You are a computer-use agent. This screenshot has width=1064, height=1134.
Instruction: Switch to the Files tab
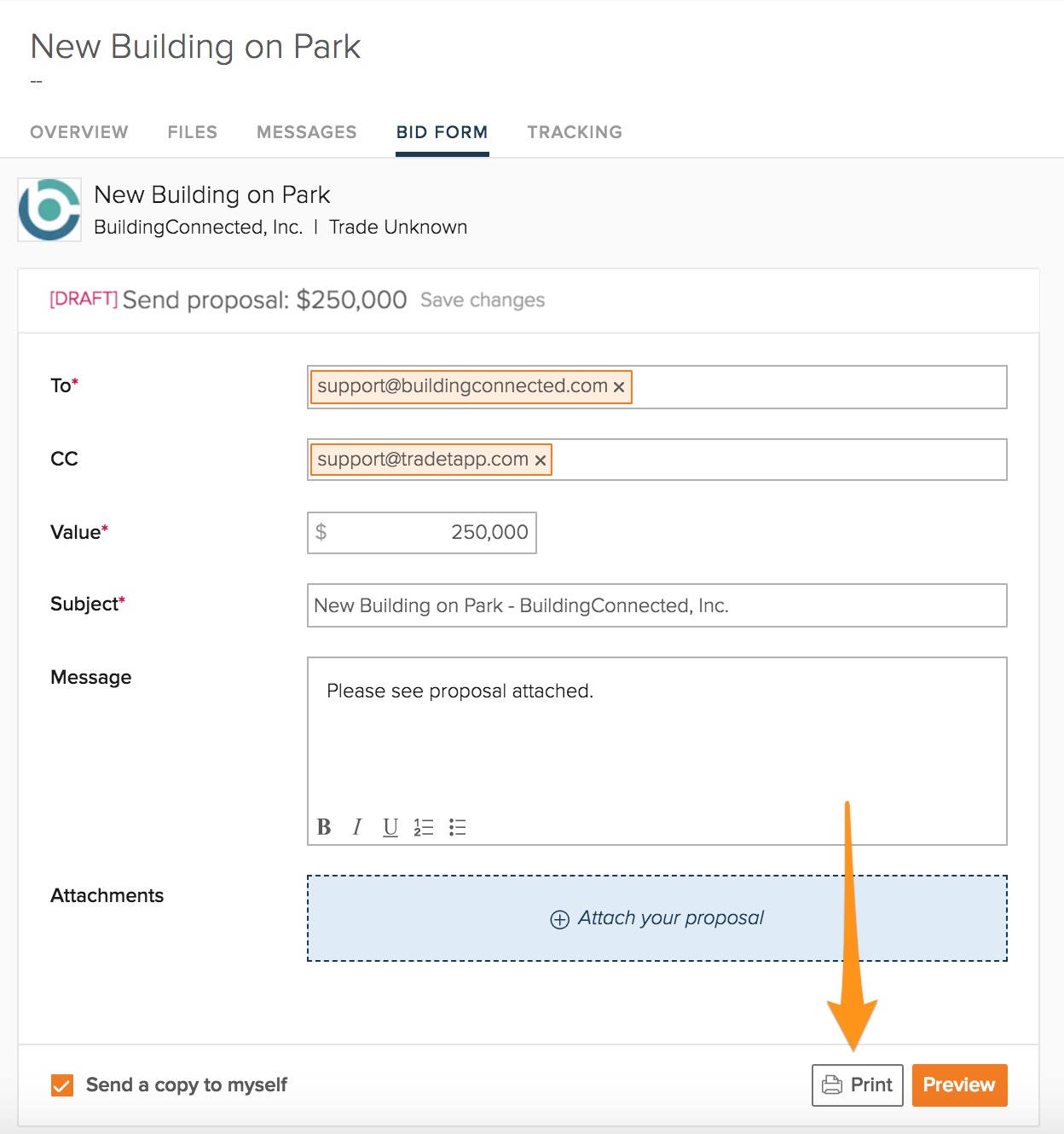click(193, 132)
